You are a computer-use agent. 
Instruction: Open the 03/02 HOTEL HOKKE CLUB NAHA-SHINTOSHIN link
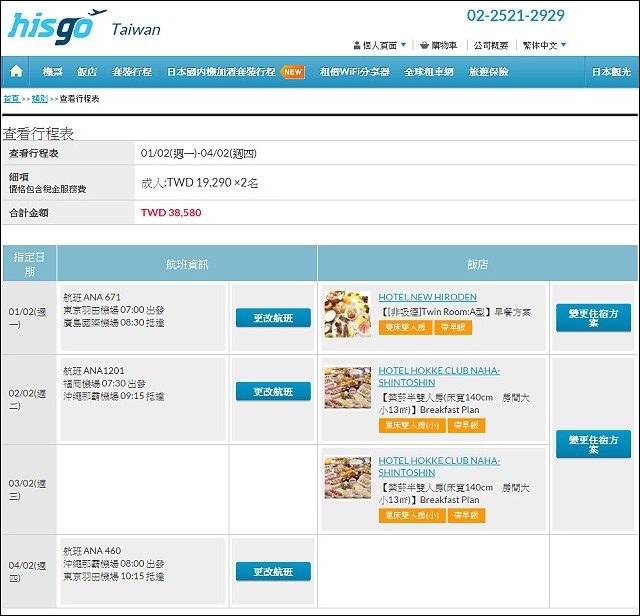[439, 467]
